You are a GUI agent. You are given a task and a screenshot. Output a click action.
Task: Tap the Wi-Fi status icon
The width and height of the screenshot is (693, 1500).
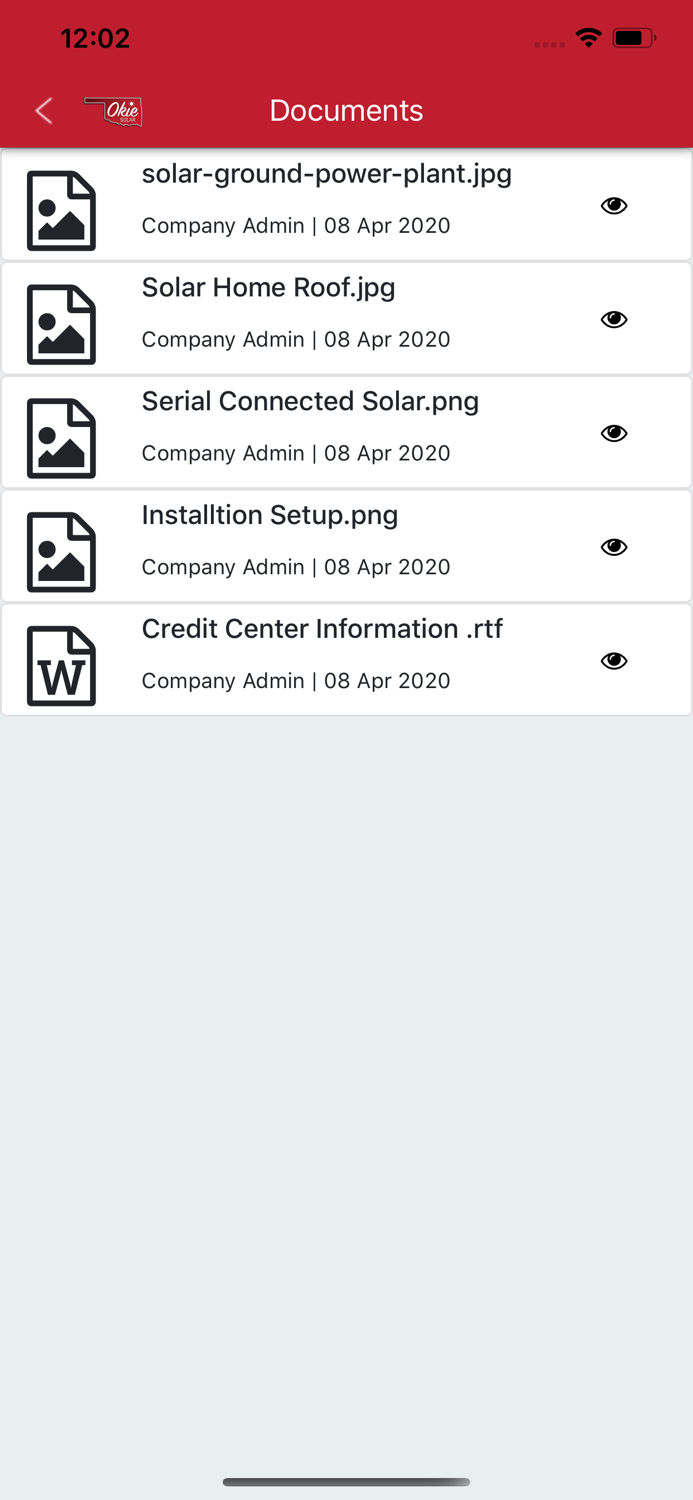[588, 39]
